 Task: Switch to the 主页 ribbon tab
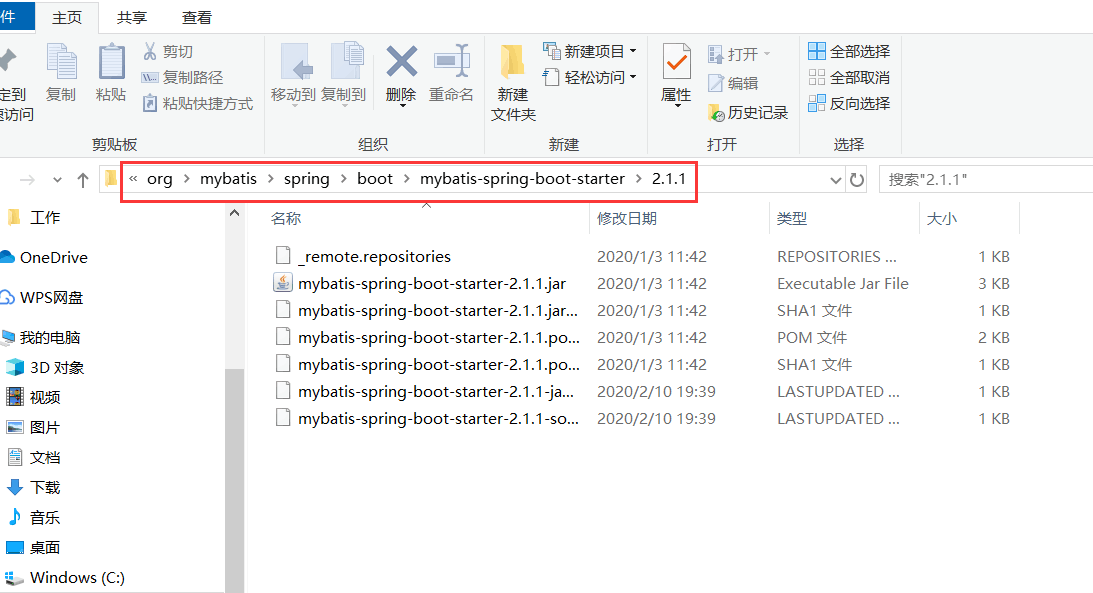(67, 17)
